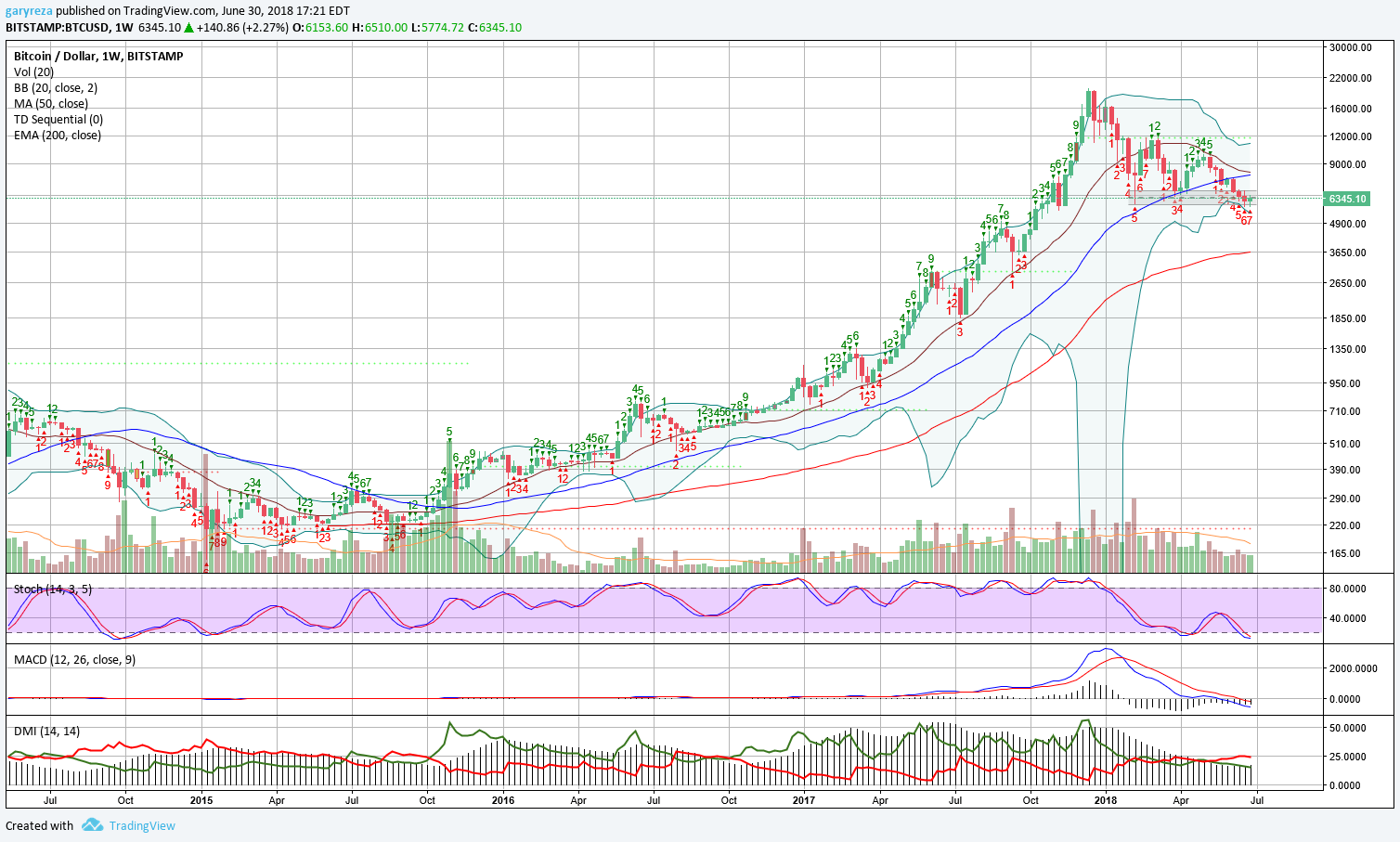This screenshot has height=842, width=1400.
Task: Click the TradingView cloud logo icon
Action: coord(91,824)
